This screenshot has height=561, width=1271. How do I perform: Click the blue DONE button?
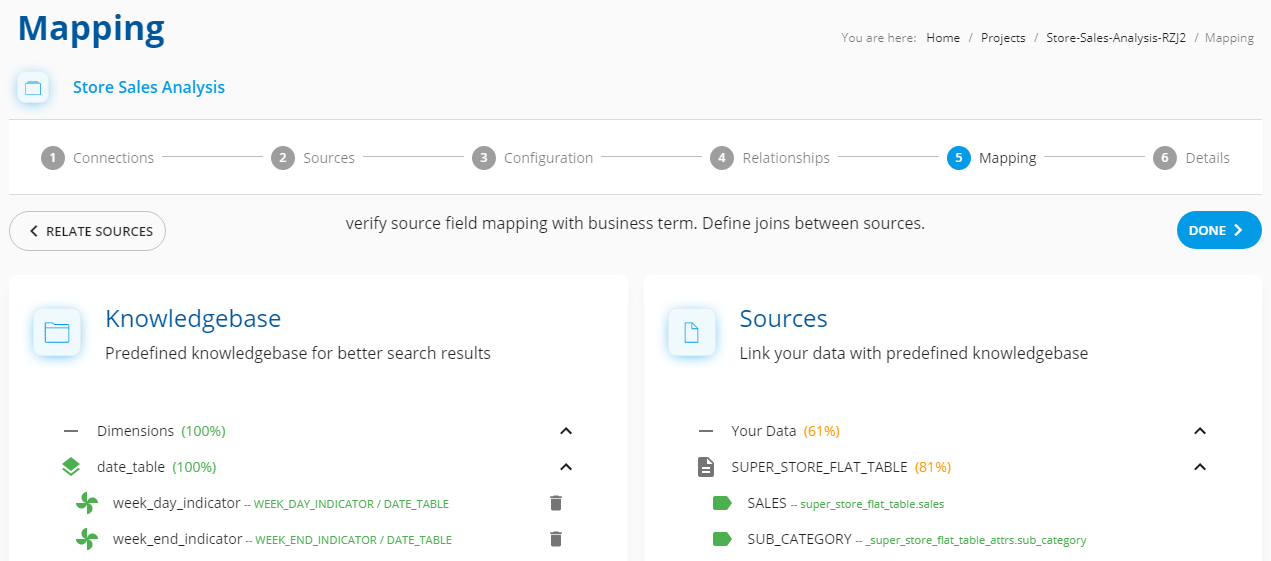[1219, 230]
